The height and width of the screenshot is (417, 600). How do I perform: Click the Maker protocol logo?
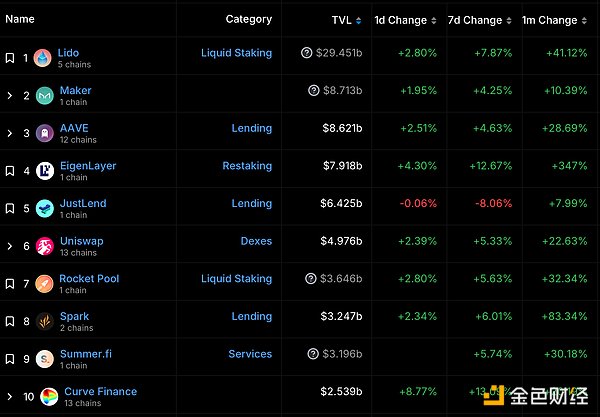43,96
